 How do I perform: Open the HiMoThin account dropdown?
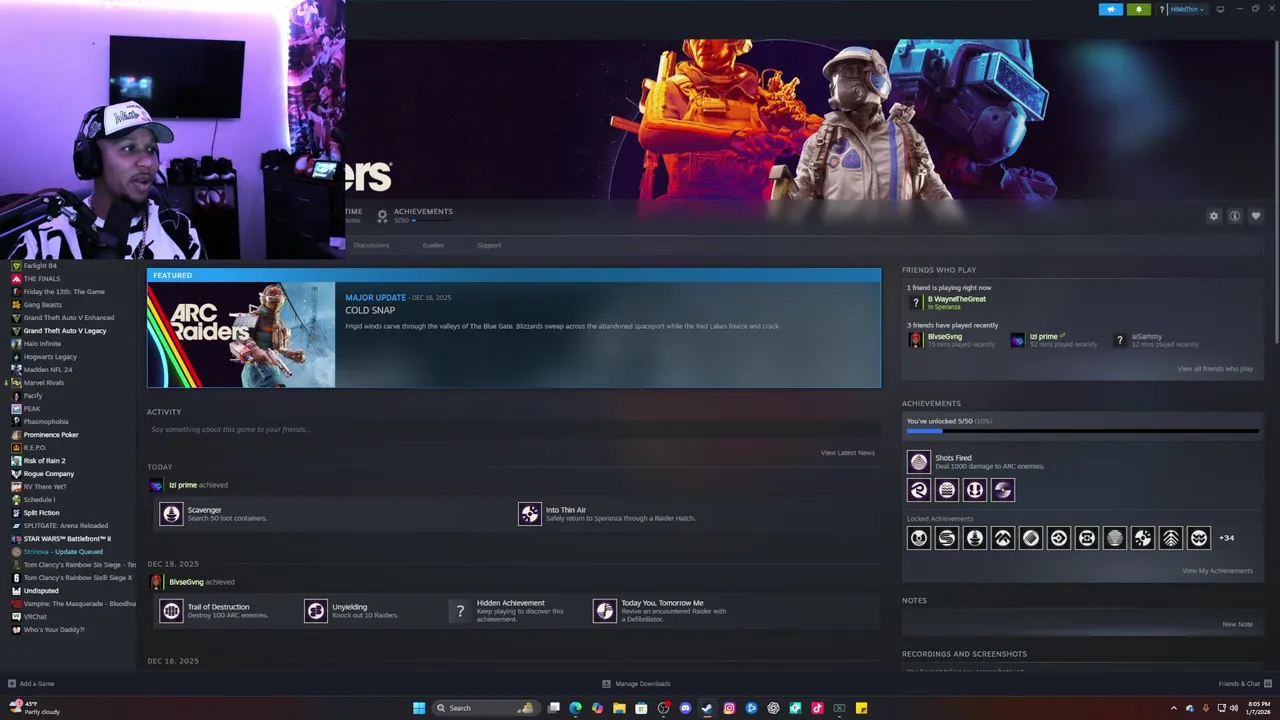pos(1186,9)
